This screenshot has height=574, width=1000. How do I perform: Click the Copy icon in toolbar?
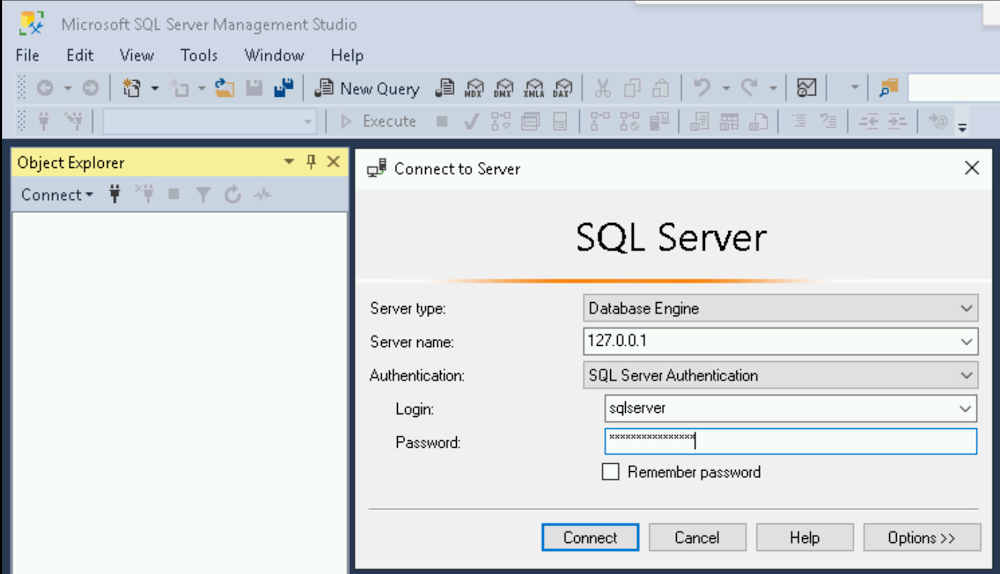tap(632, 88)
